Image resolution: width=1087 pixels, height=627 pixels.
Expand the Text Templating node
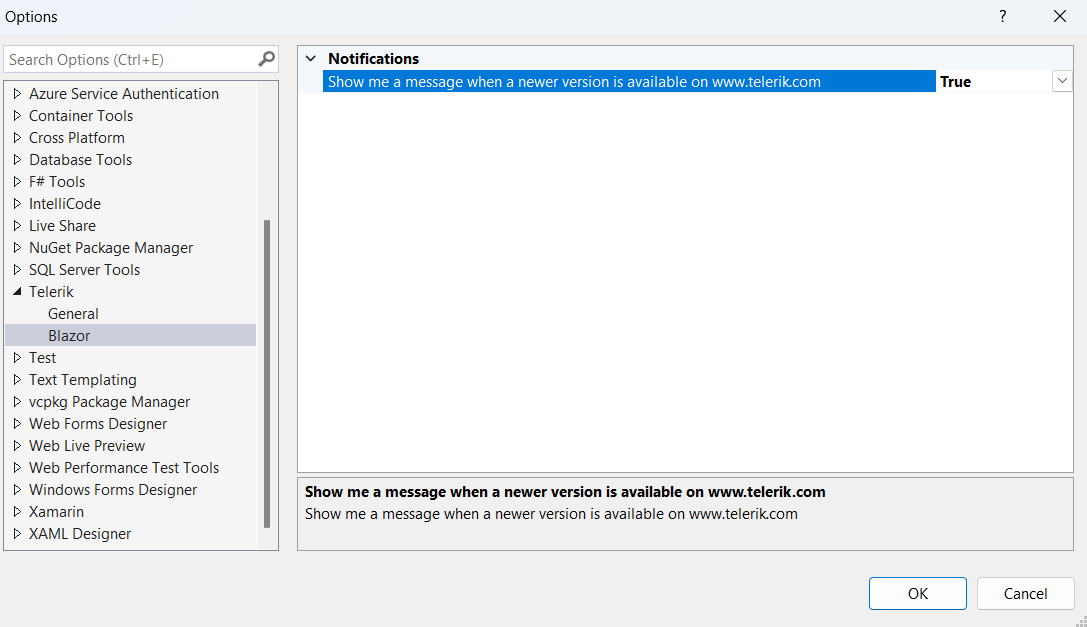click(17, 379)
